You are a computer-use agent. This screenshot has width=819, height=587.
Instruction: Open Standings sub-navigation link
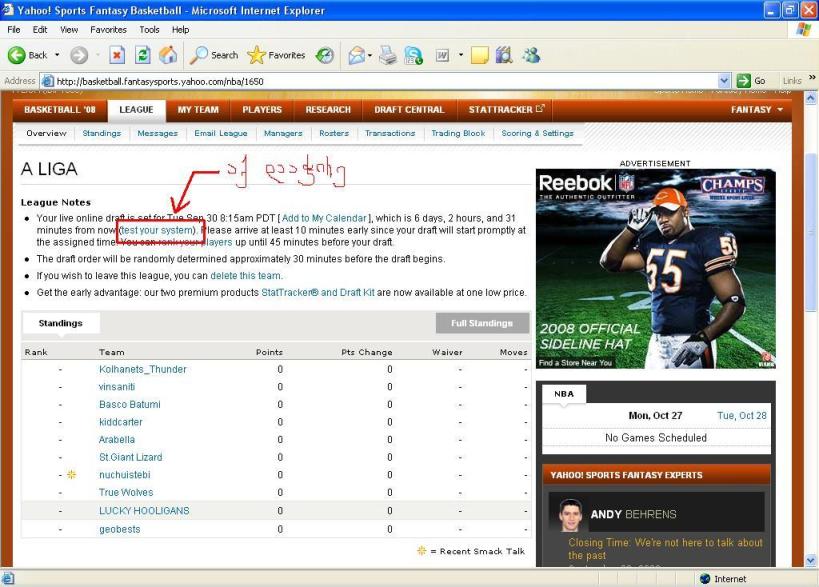(101, 133)
